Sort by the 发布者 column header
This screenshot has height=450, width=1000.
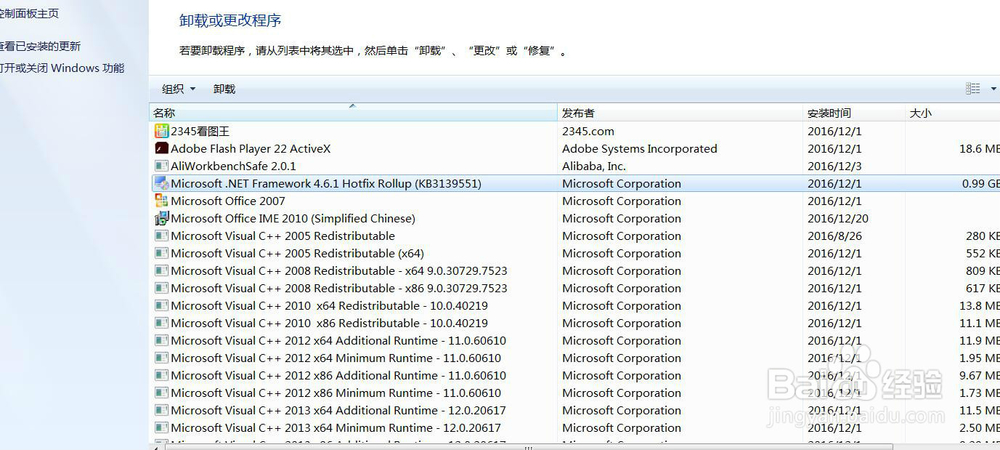click(680, 113)
